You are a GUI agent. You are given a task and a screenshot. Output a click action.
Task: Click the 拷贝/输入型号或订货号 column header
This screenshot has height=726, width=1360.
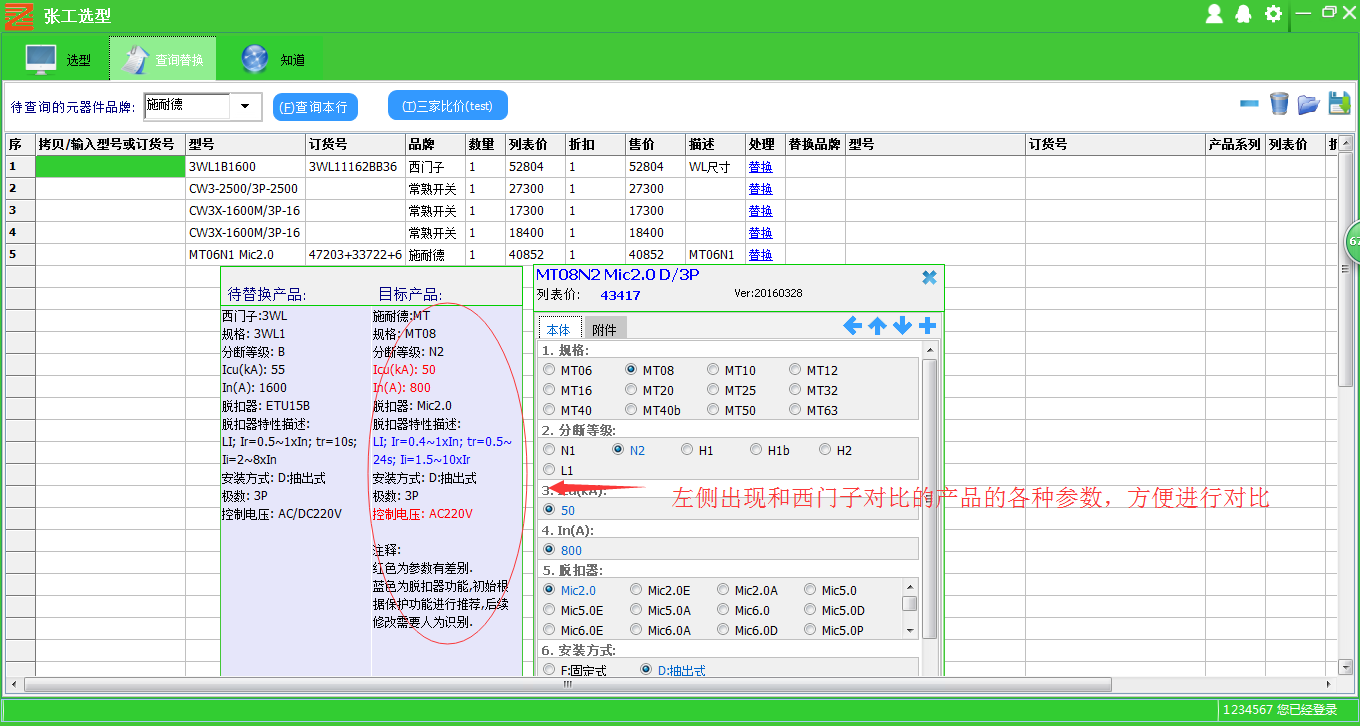(x=110, y=145)
